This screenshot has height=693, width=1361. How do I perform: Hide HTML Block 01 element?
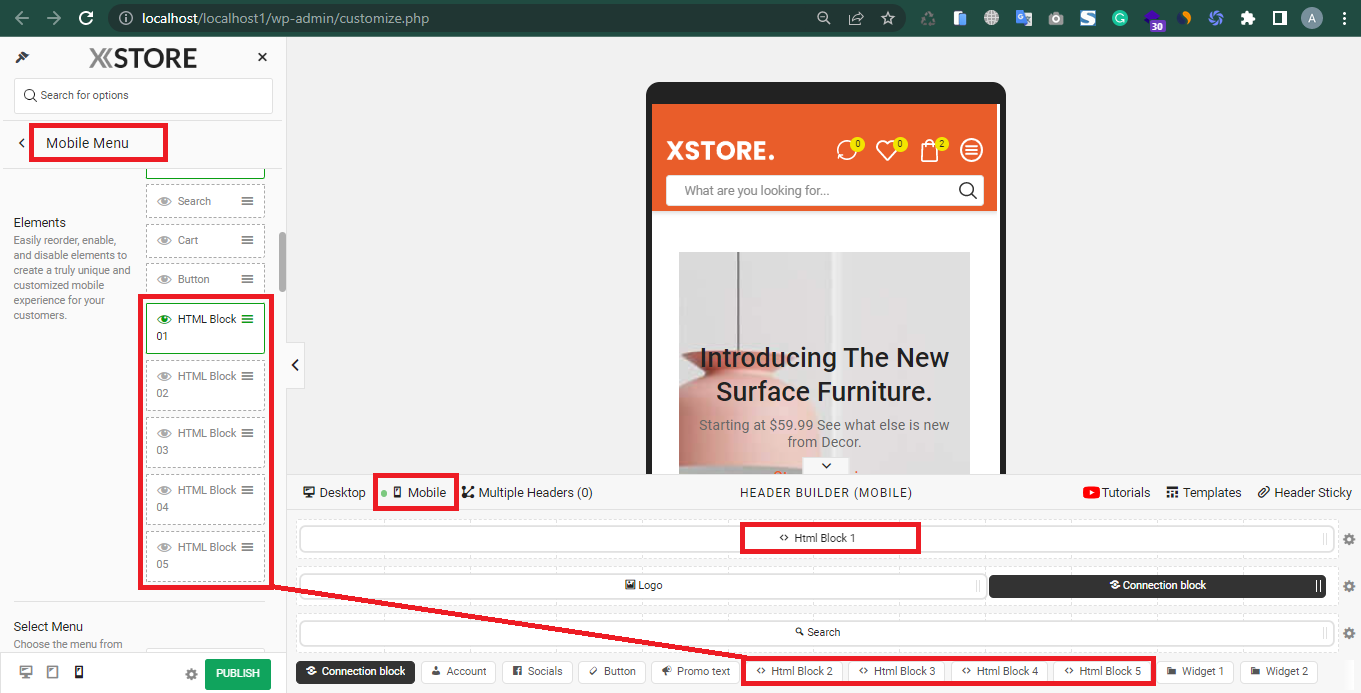tap(165, 319)
